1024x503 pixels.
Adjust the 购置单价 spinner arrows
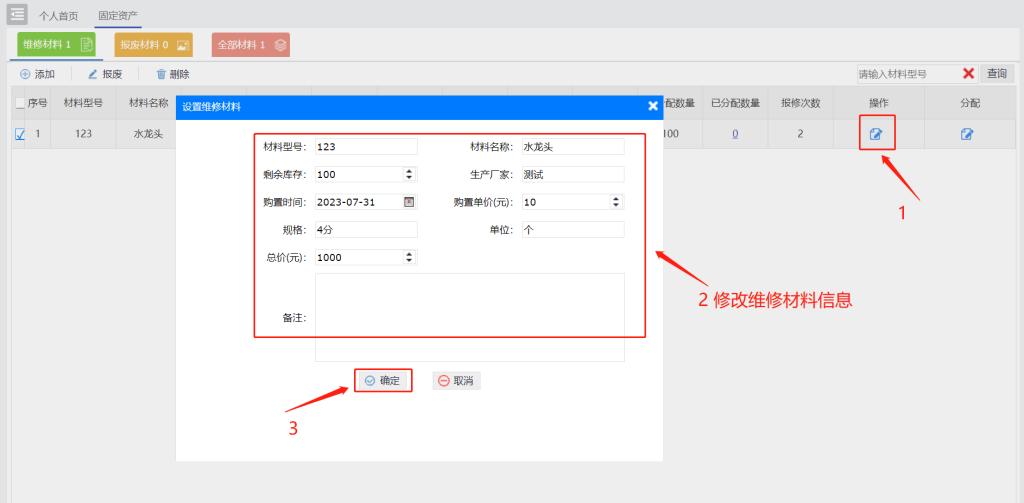point(615,202)
